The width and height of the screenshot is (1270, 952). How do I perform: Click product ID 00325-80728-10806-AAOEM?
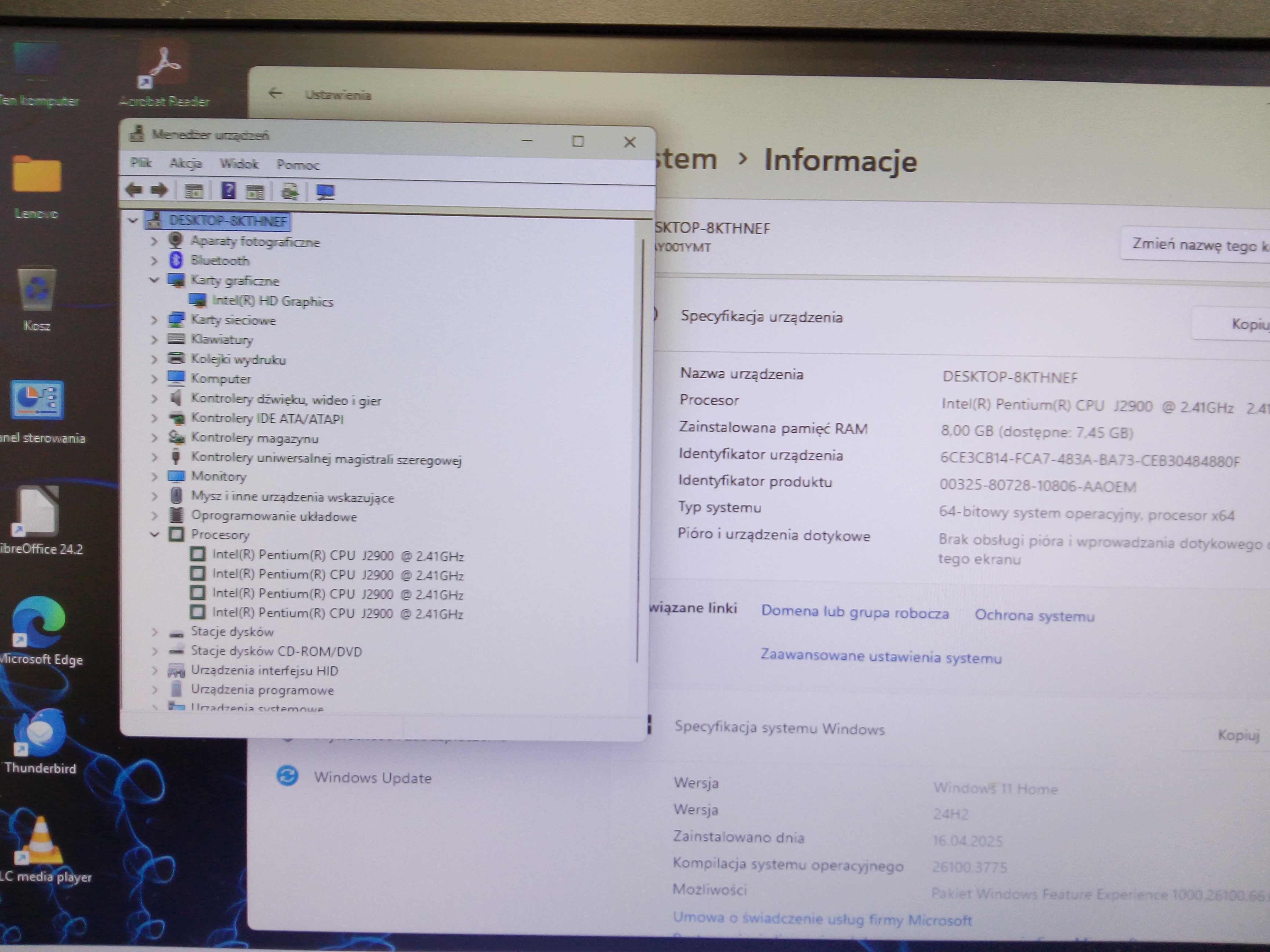pyautogui.click(x=1037, y=486)
